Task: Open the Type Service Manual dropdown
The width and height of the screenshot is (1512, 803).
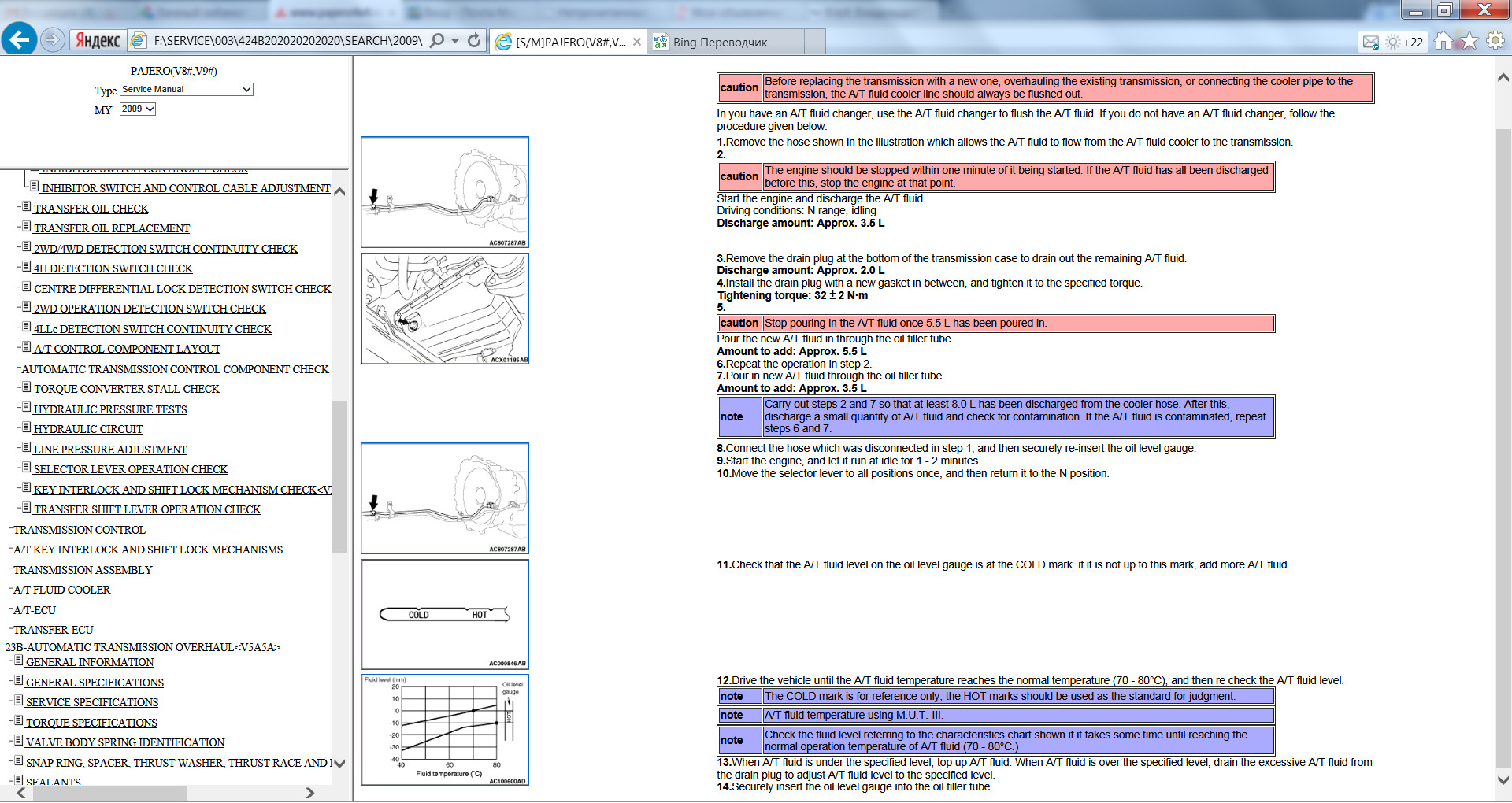Action: point(186,90)
